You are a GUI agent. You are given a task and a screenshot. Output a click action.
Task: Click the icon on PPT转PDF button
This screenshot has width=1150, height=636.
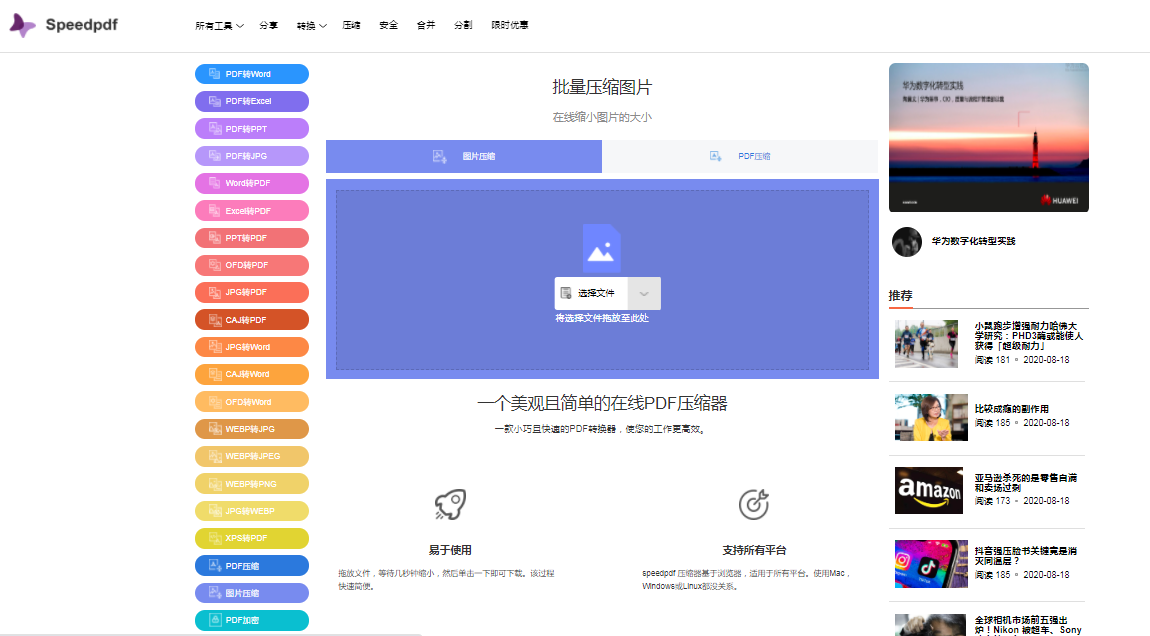215,238
